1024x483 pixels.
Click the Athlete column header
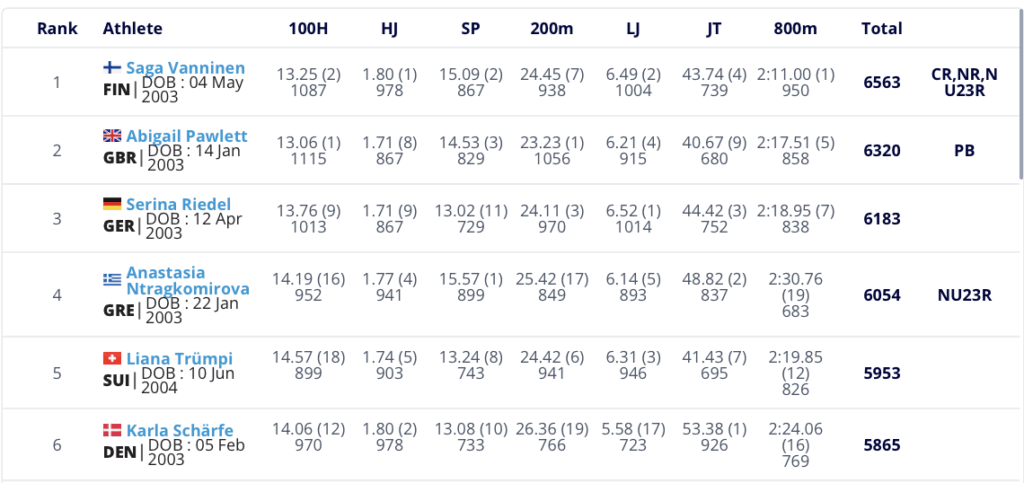click(132, 29)
